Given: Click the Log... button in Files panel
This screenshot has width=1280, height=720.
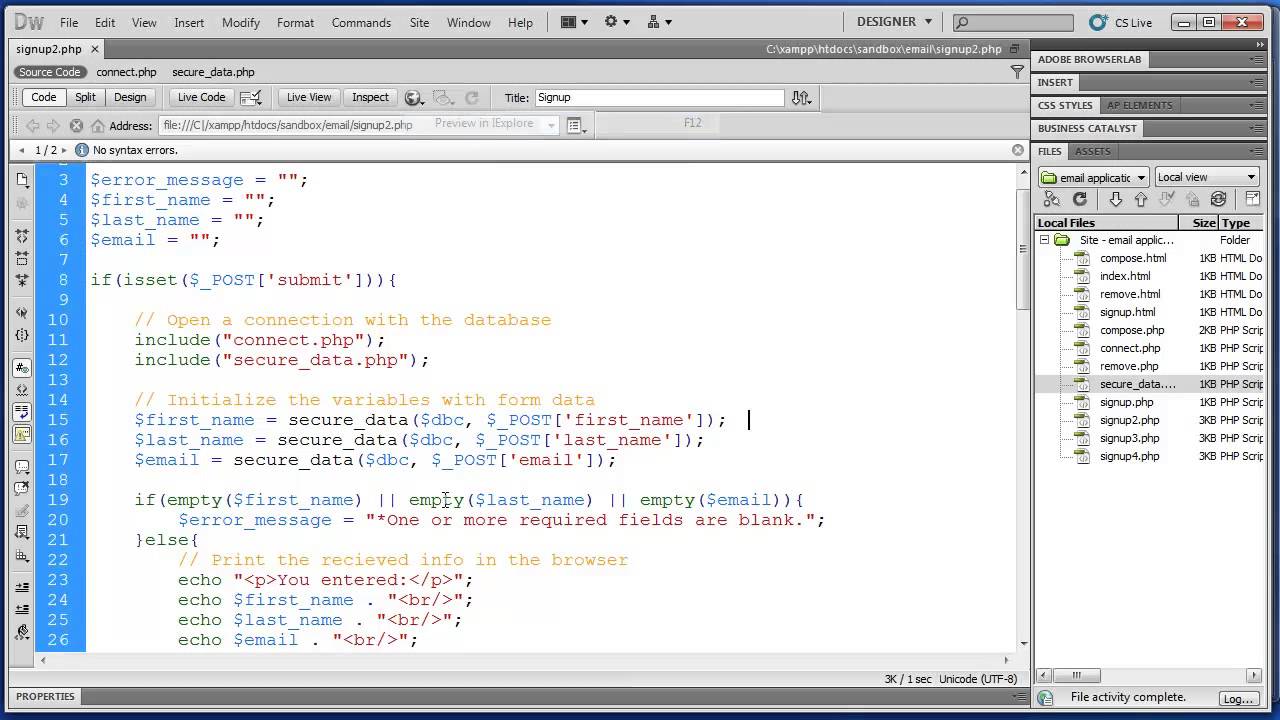Looking at the screenshot, I should [1238, 699].
